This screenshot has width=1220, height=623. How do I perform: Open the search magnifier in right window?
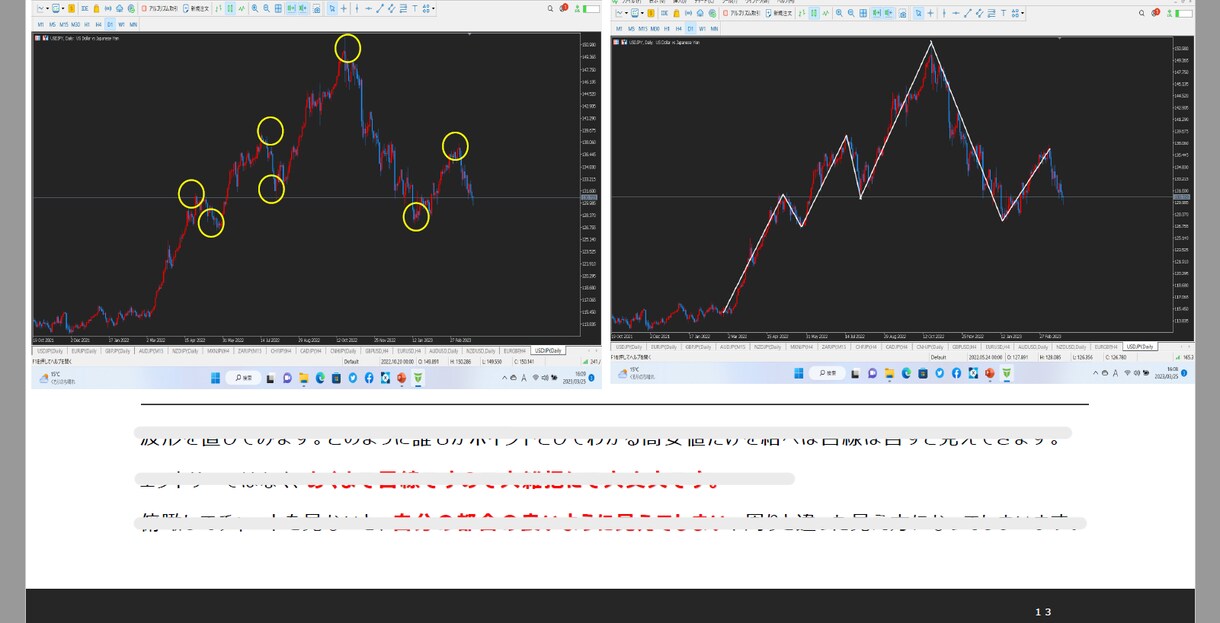click(x=1141, y=13)
